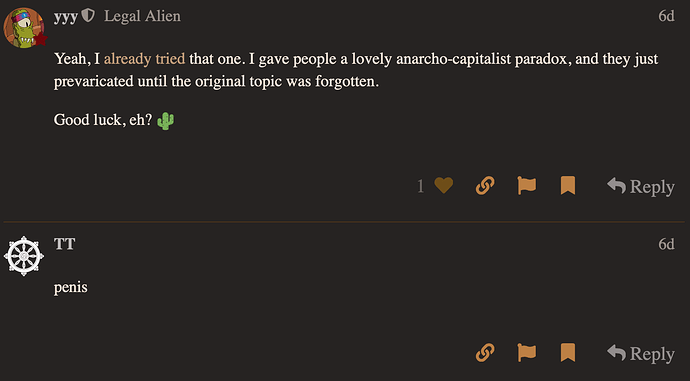Viewport: 690px width, 381px height.
Task: Bookmark TT's post
Action: [x=568, y=352]
